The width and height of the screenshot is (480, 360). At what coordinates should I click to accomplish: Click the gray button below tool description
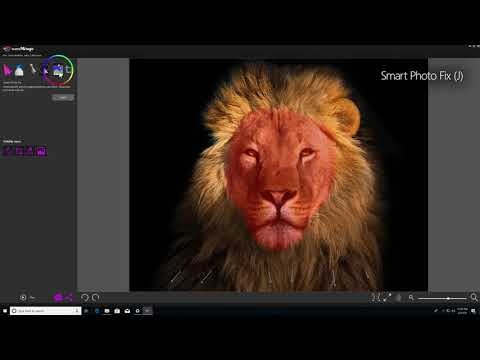click(63, 97)
